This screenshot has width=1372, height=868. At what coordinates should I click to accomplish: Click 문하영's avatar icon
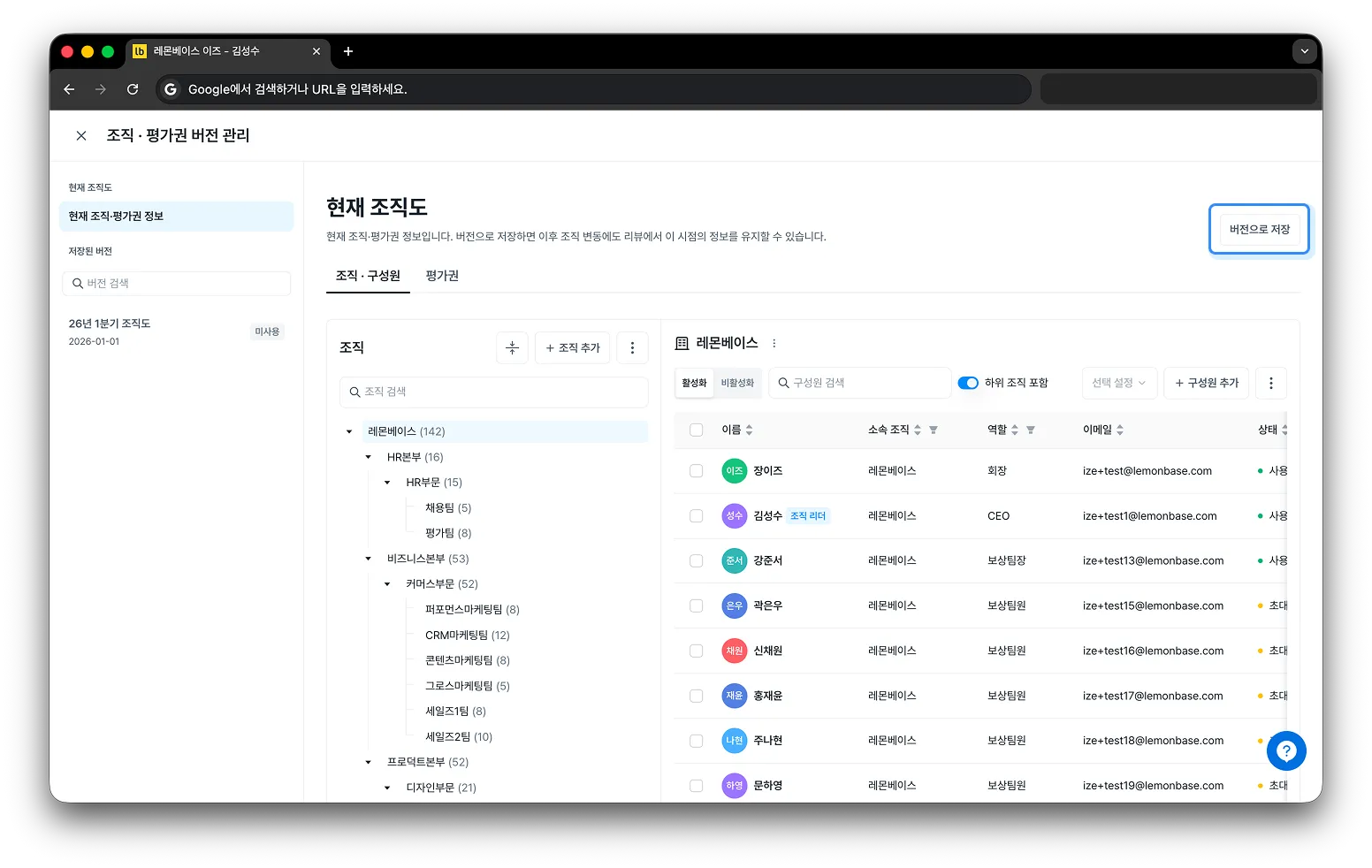(x=735, y=785)
